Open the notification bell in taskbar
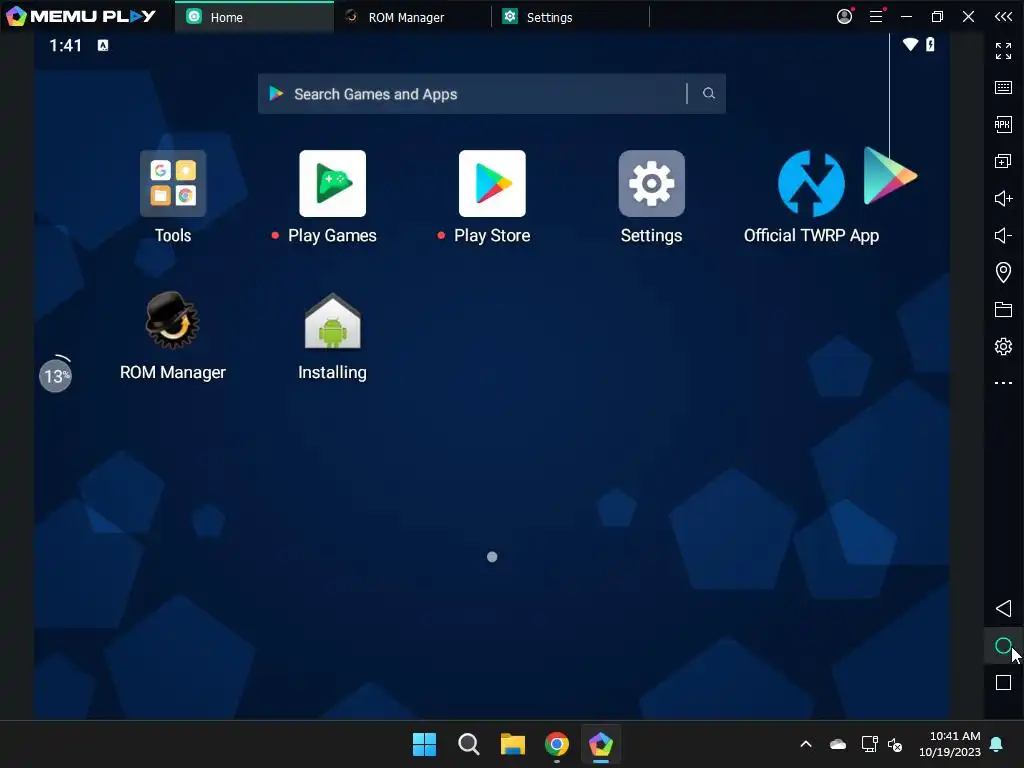 997,744
